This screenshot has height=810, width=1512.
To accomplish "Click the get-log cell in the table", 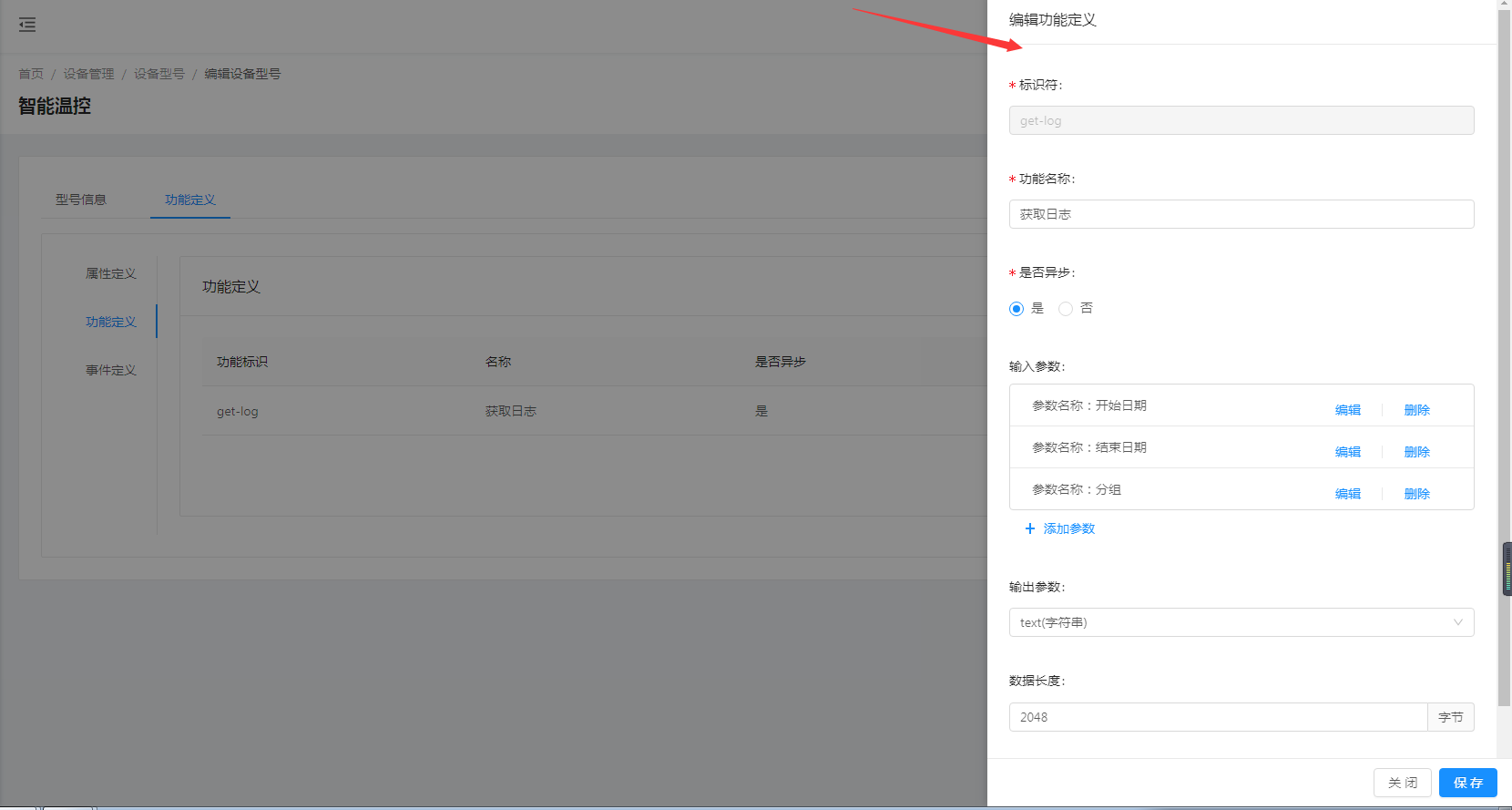I will coord(238,411).
